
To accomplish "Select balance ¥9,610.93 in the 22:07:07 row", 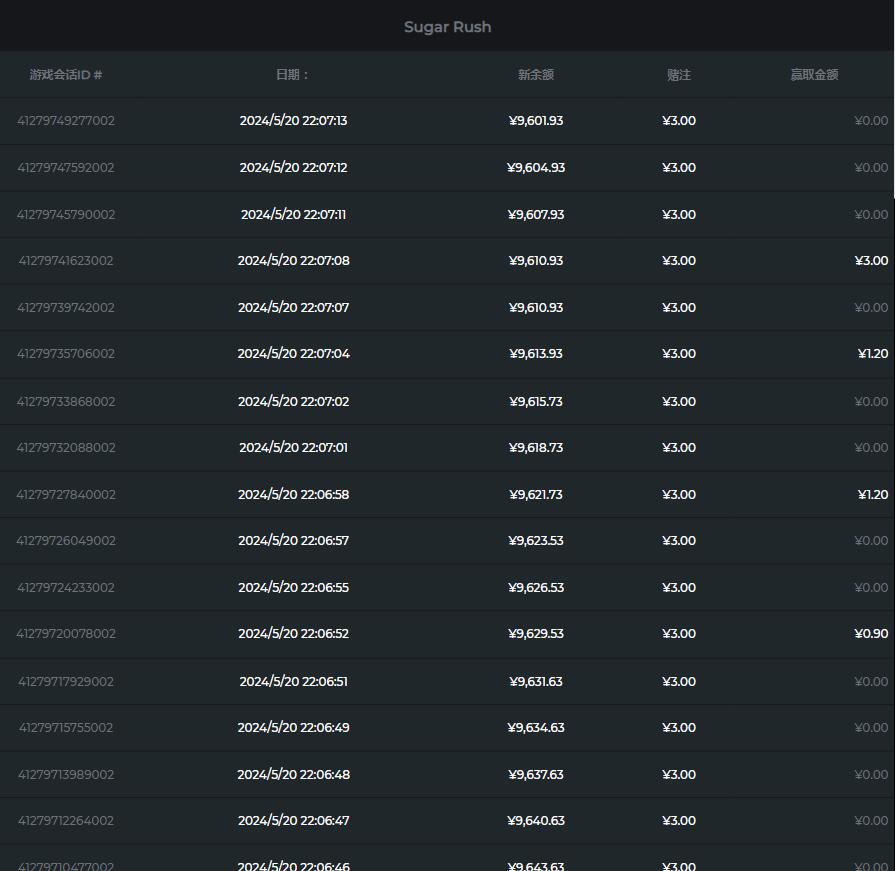I will click(536, 308).
